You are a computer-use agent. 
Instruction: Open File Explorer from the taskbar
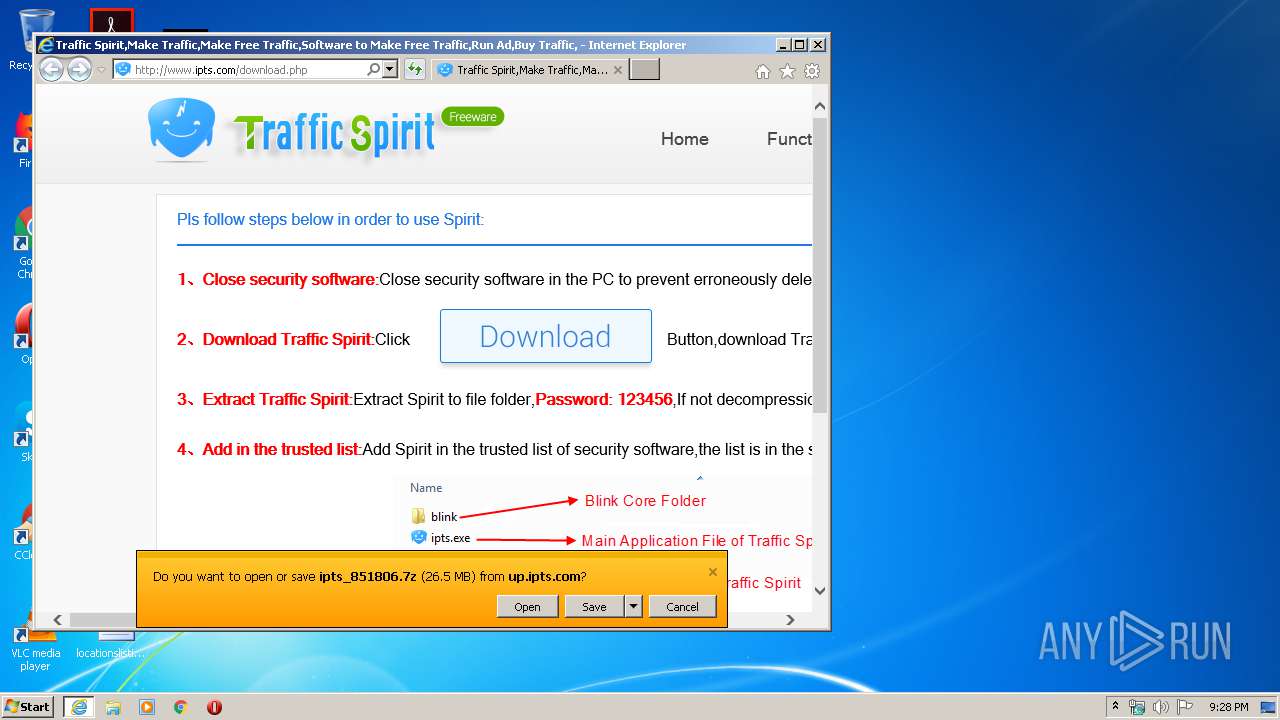tap(113, 707)
